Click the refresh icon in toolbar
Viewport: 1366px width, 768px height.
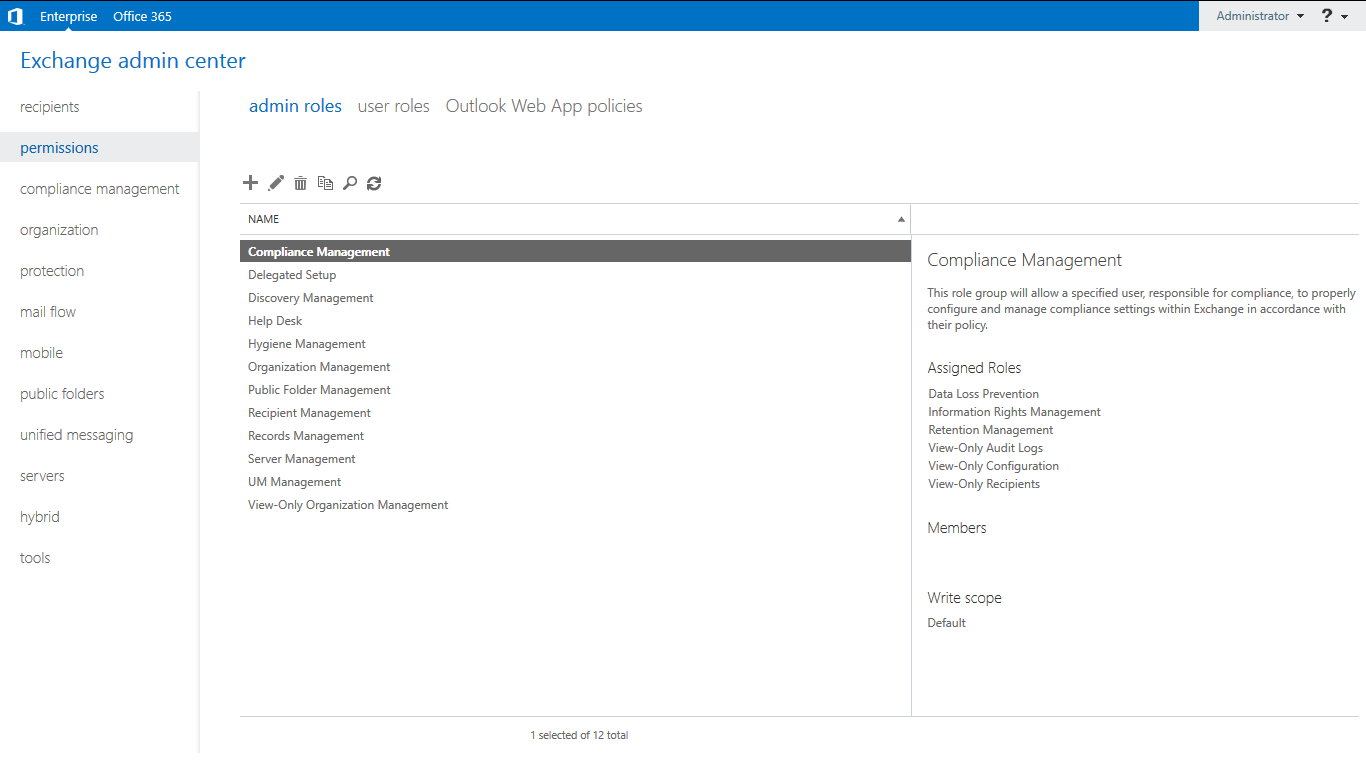click(x=374, y=183)
